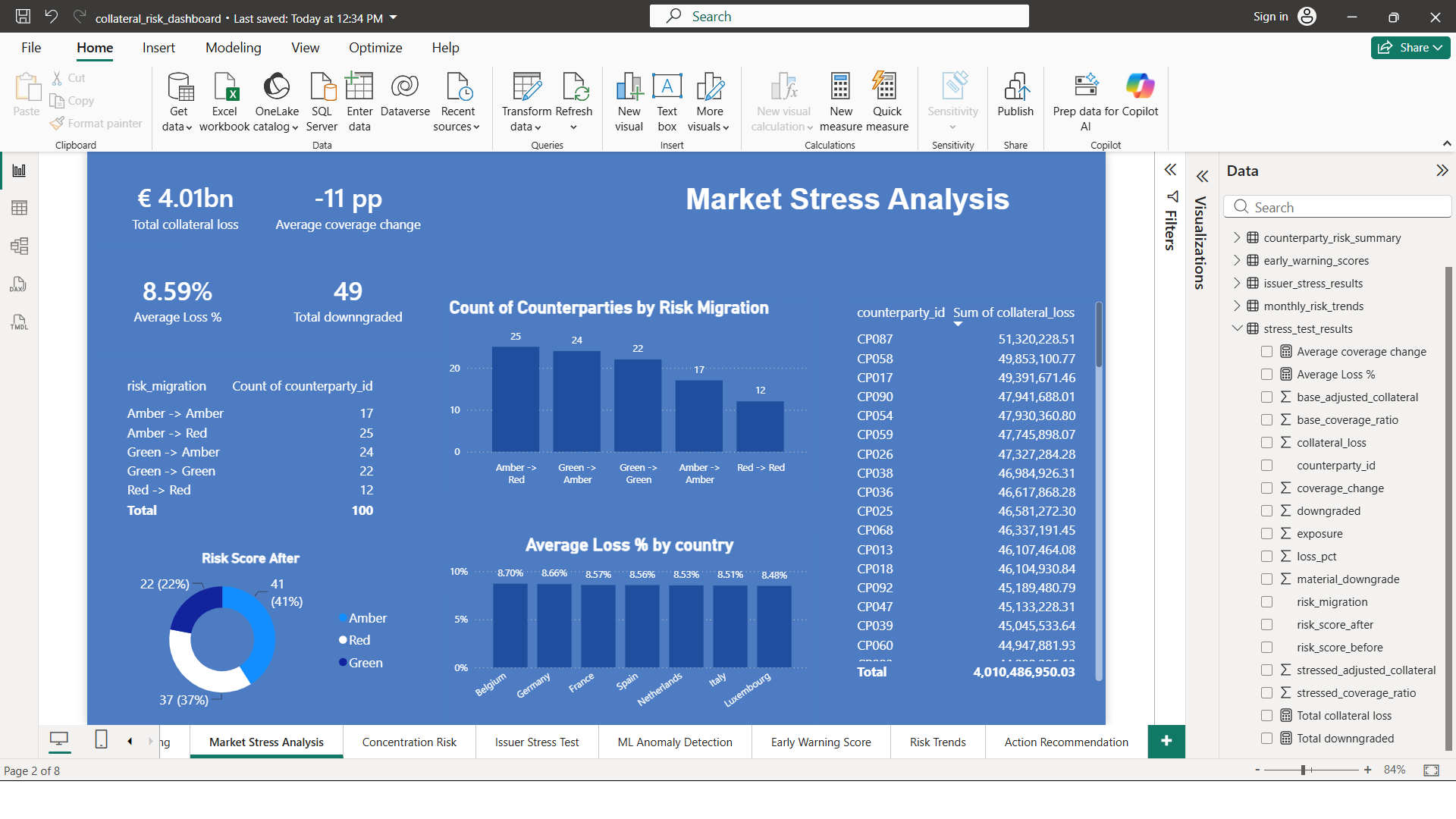This screenshot has width=1456, height=819.
Task: Click the title bar Search box
Action: click(839, 16)
